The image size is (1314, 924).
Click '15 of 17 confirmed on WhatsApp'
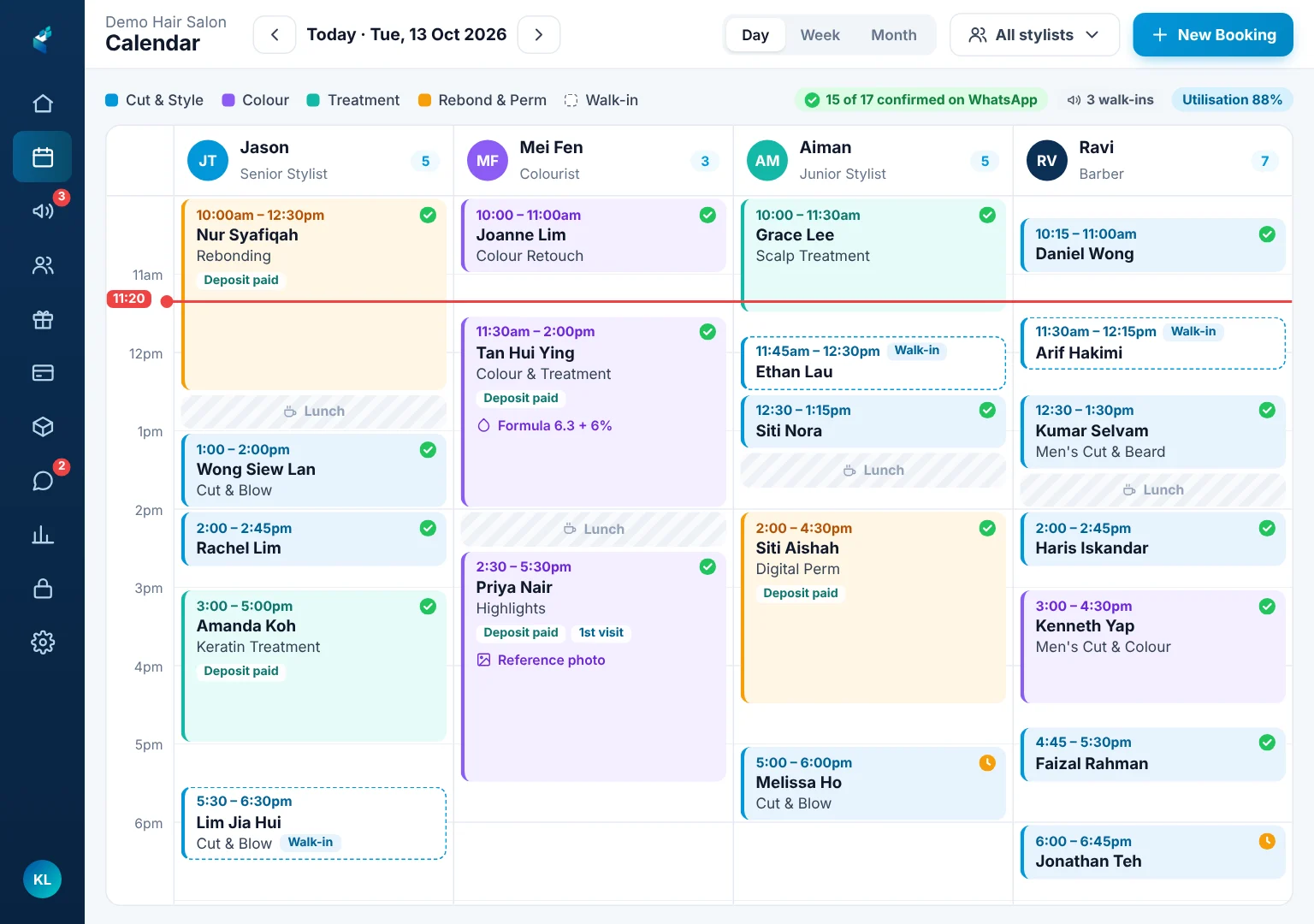click(x=921, y=100)
